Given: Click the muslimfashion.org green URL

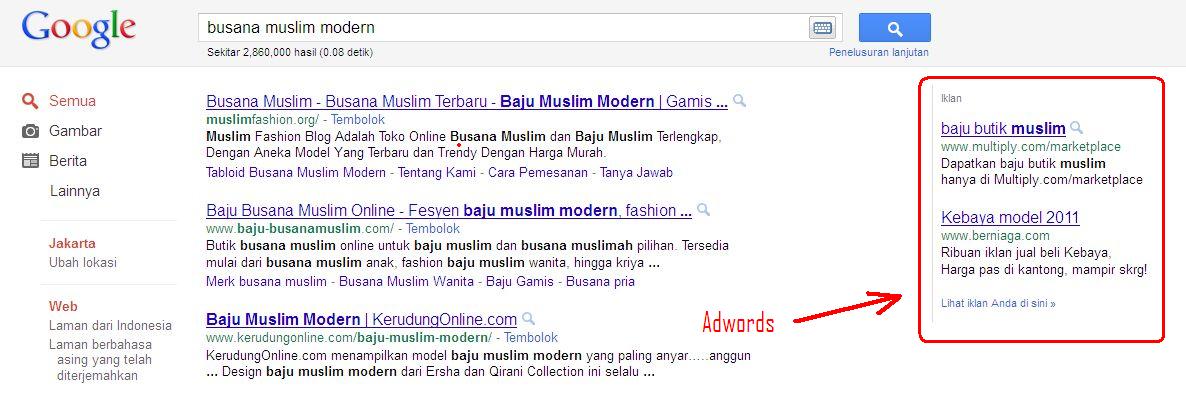Looking at the screenshot, I should click(x=262, y=119).
